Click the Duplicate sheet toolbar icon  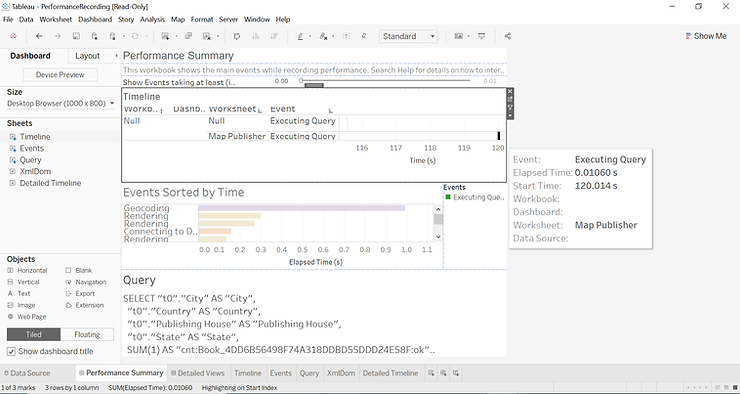click(x=188, y=36)
